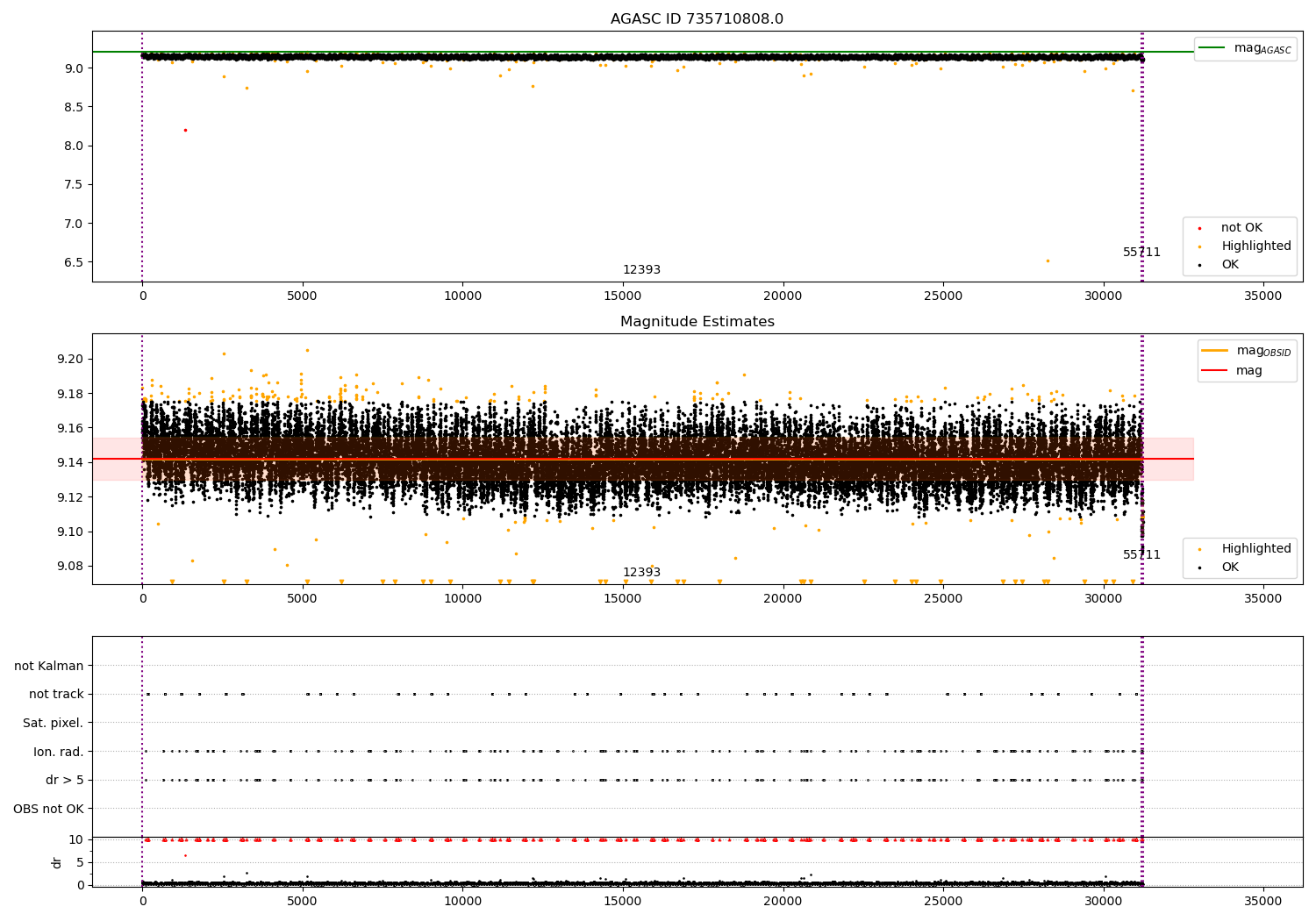Screen dimensions: 1316x921
Task: Click the 'not Kalman' axis label
Action: click(49, 666)
